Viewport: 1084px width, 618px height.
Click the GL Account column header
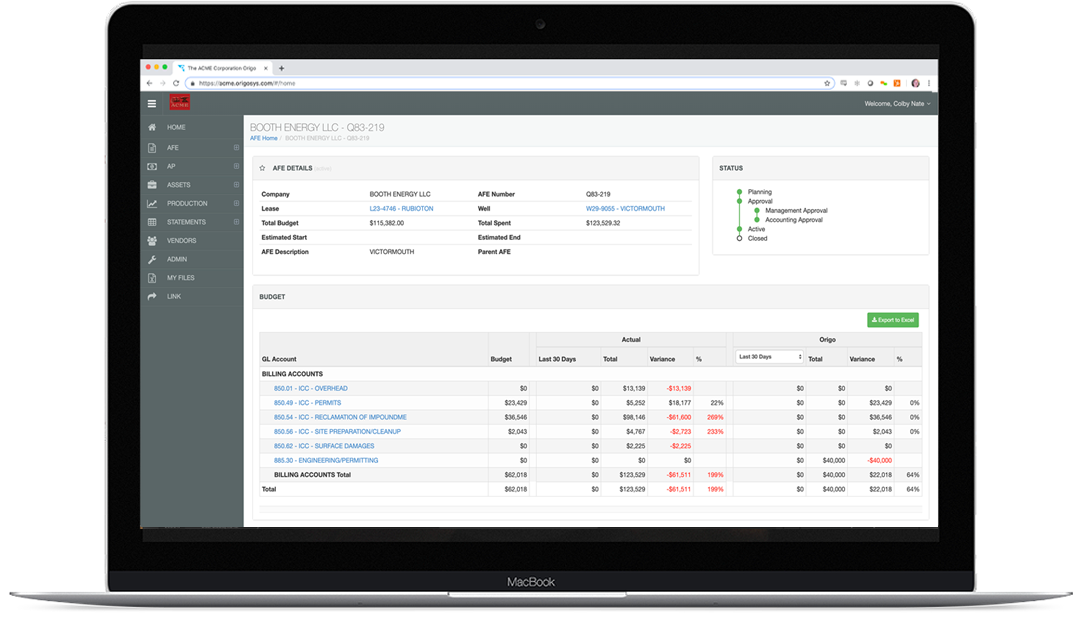pos(279,359)
